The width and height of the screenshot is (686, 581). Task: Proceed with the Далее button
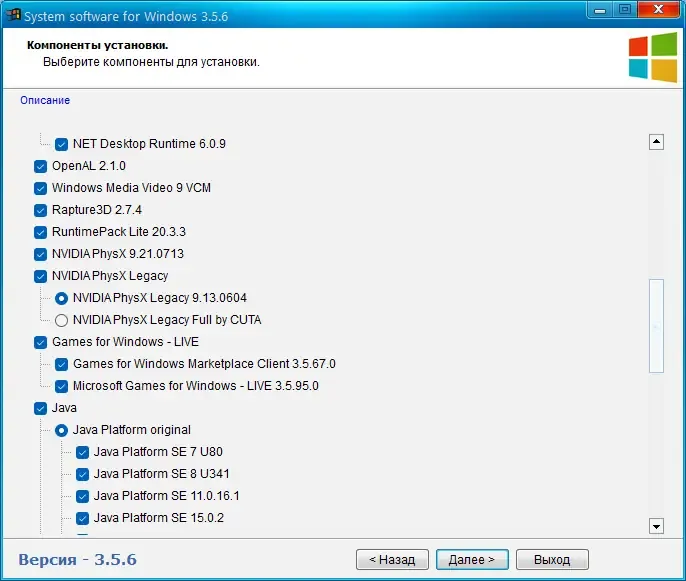point(472,560)
